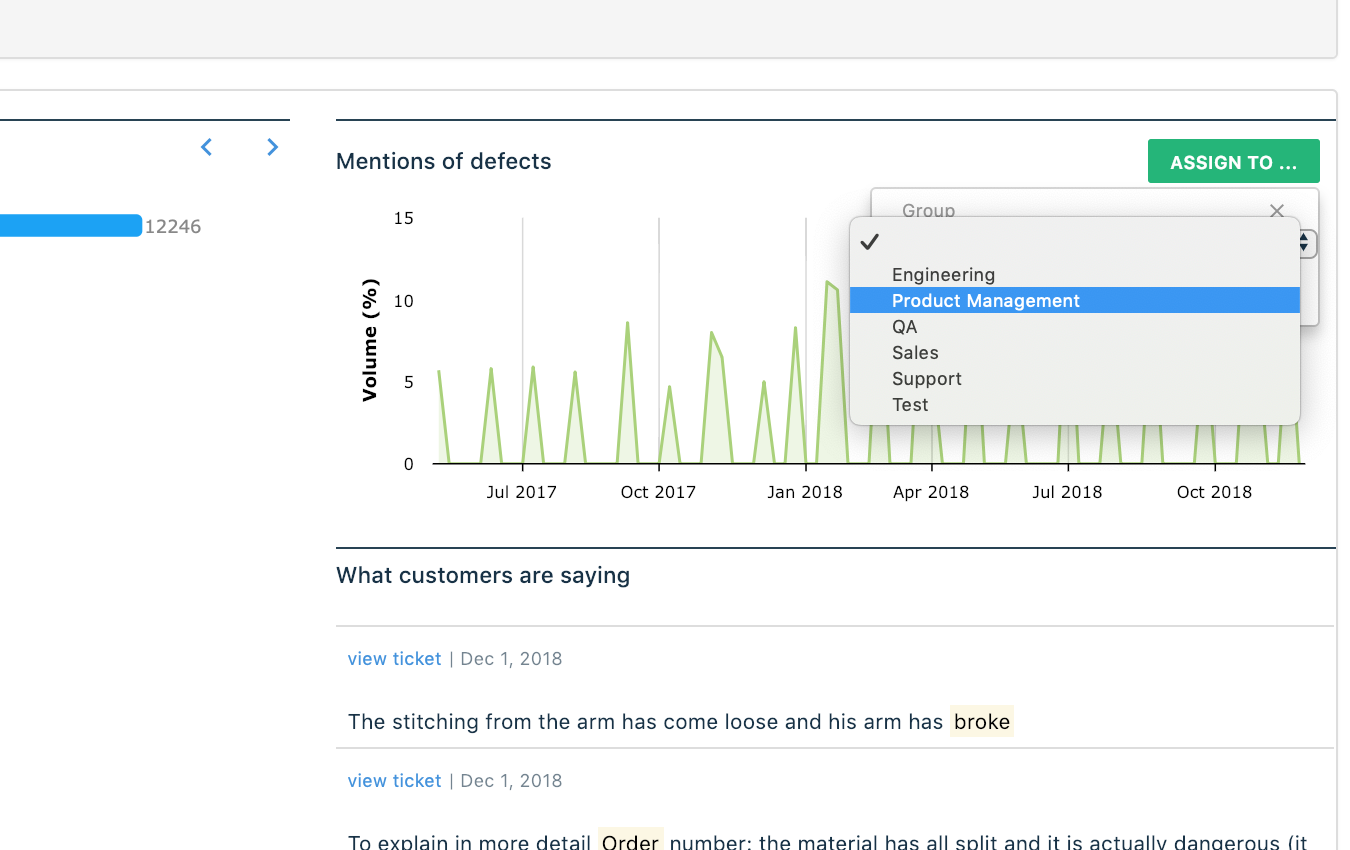
Task: Choose Sales from the dropdown list
Action: coord(915,353)
